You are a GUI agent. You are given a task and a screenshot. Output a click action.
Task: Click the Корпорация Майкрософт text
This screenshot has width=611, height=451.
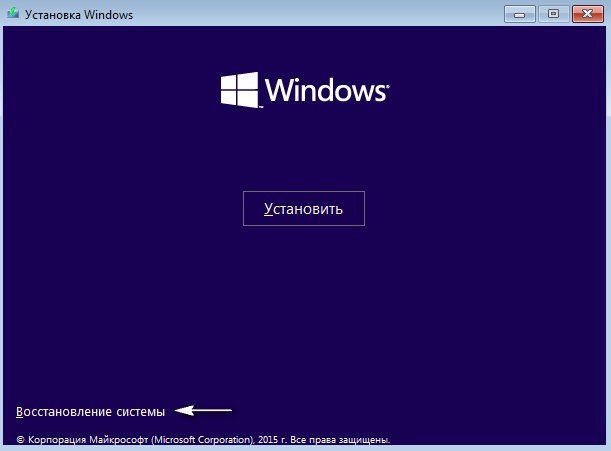click(x=85, y=439)
